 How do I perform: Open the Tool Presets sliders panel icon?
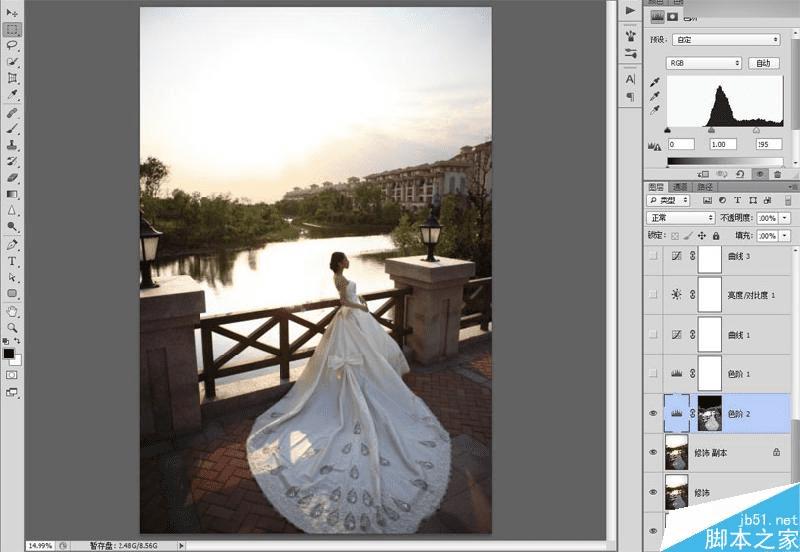click(631, 53)
